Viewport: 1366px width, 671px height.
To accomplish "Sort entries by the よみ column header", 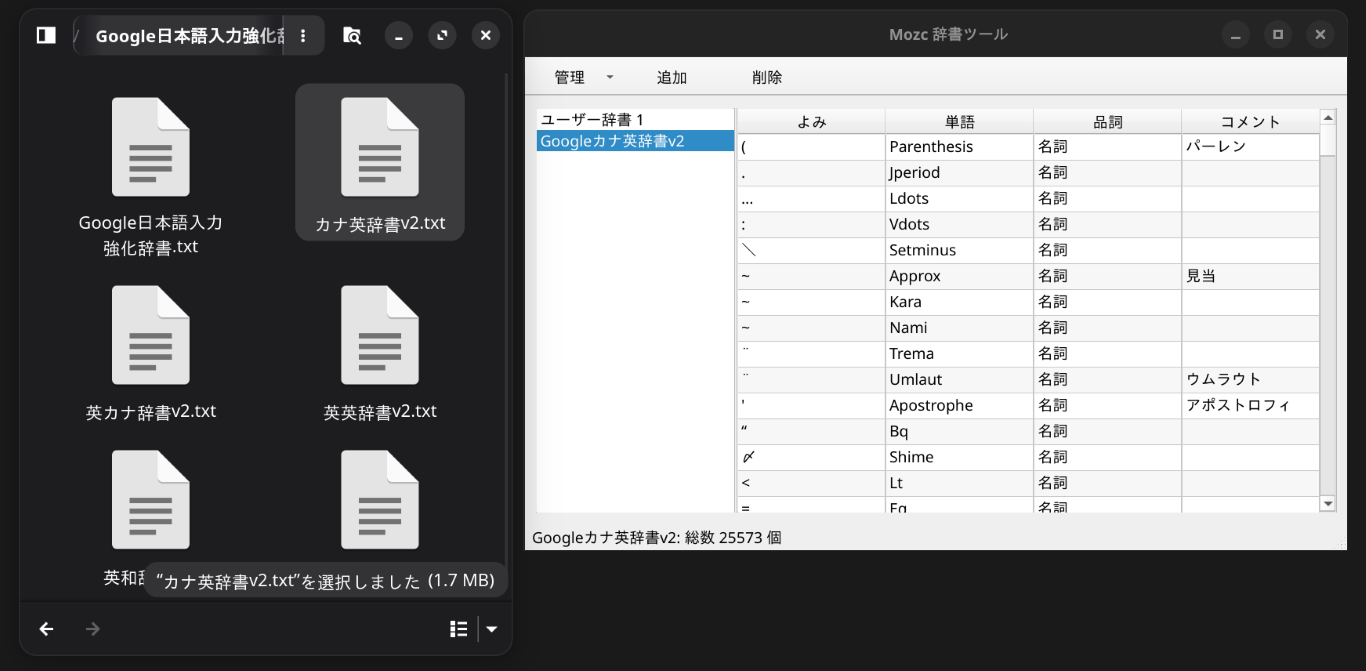I will (x=810, y=120).
